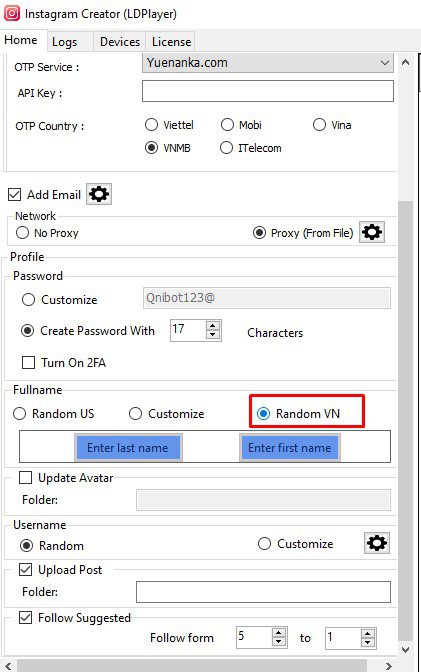Open the Devices tab
Viewport: 421px width, 672px height.
(x=120, y=42)
